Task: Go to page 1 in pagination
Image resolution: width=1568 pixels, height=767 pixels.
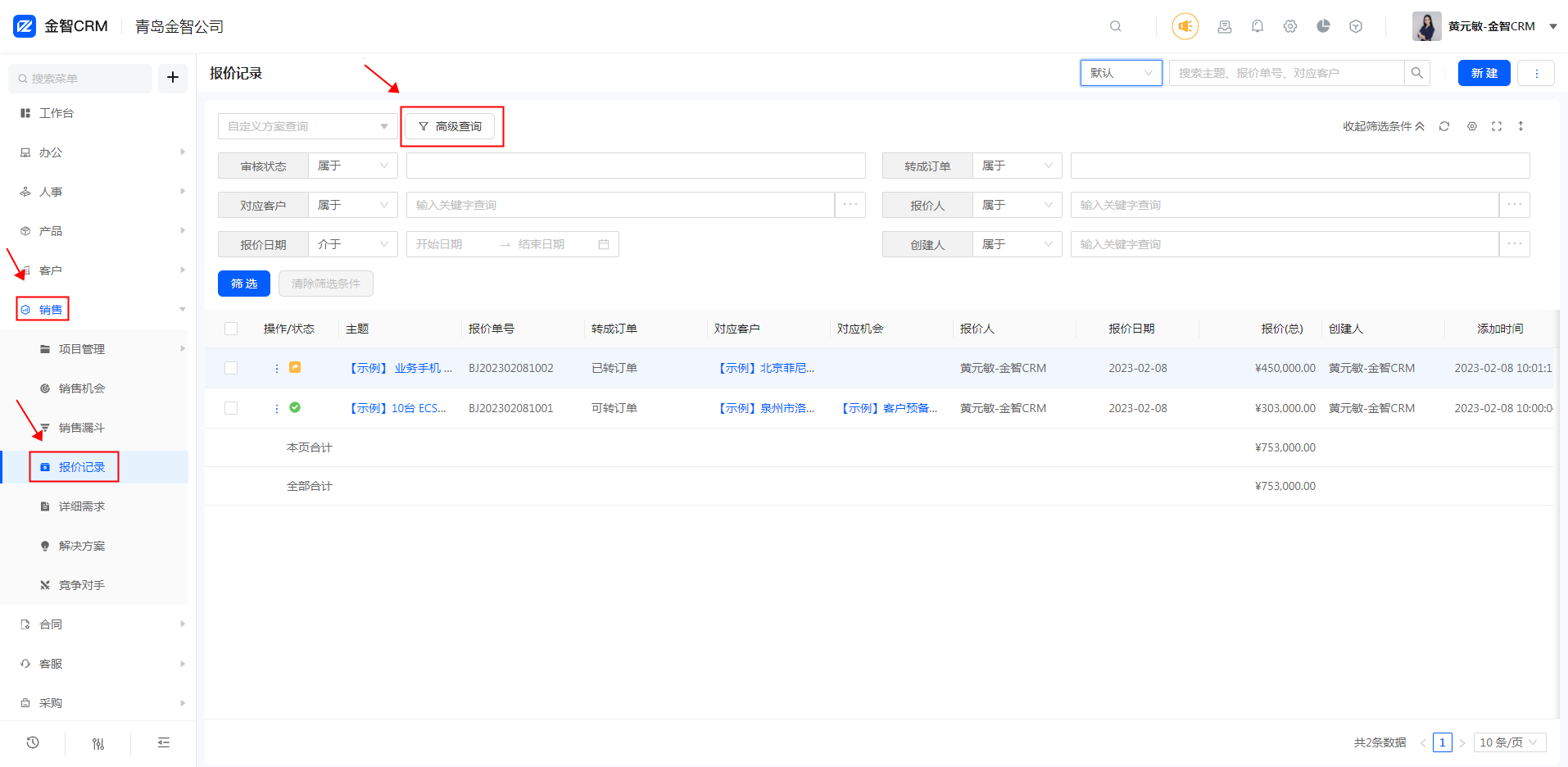Action: [x=1443, y=742]
